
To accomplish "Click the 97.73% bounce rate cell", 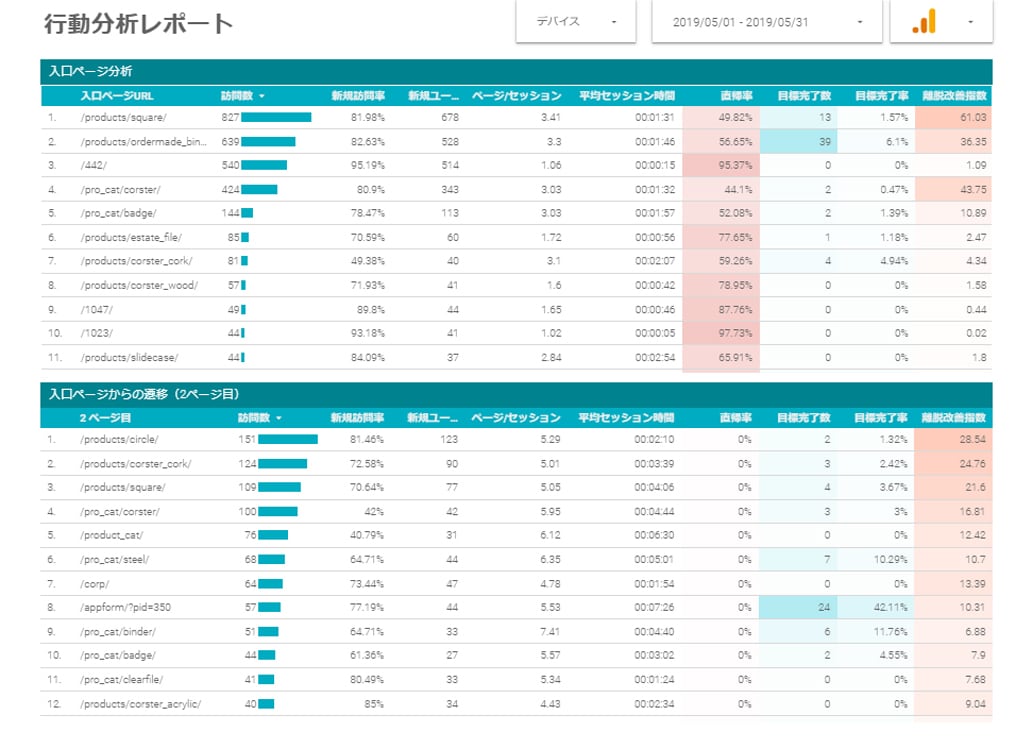I will [x=721, y=333].
